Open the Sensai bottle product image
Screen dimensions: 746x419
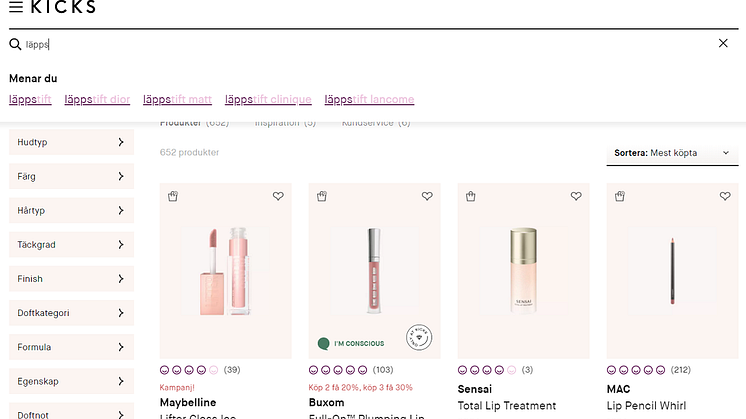point(523,271)
